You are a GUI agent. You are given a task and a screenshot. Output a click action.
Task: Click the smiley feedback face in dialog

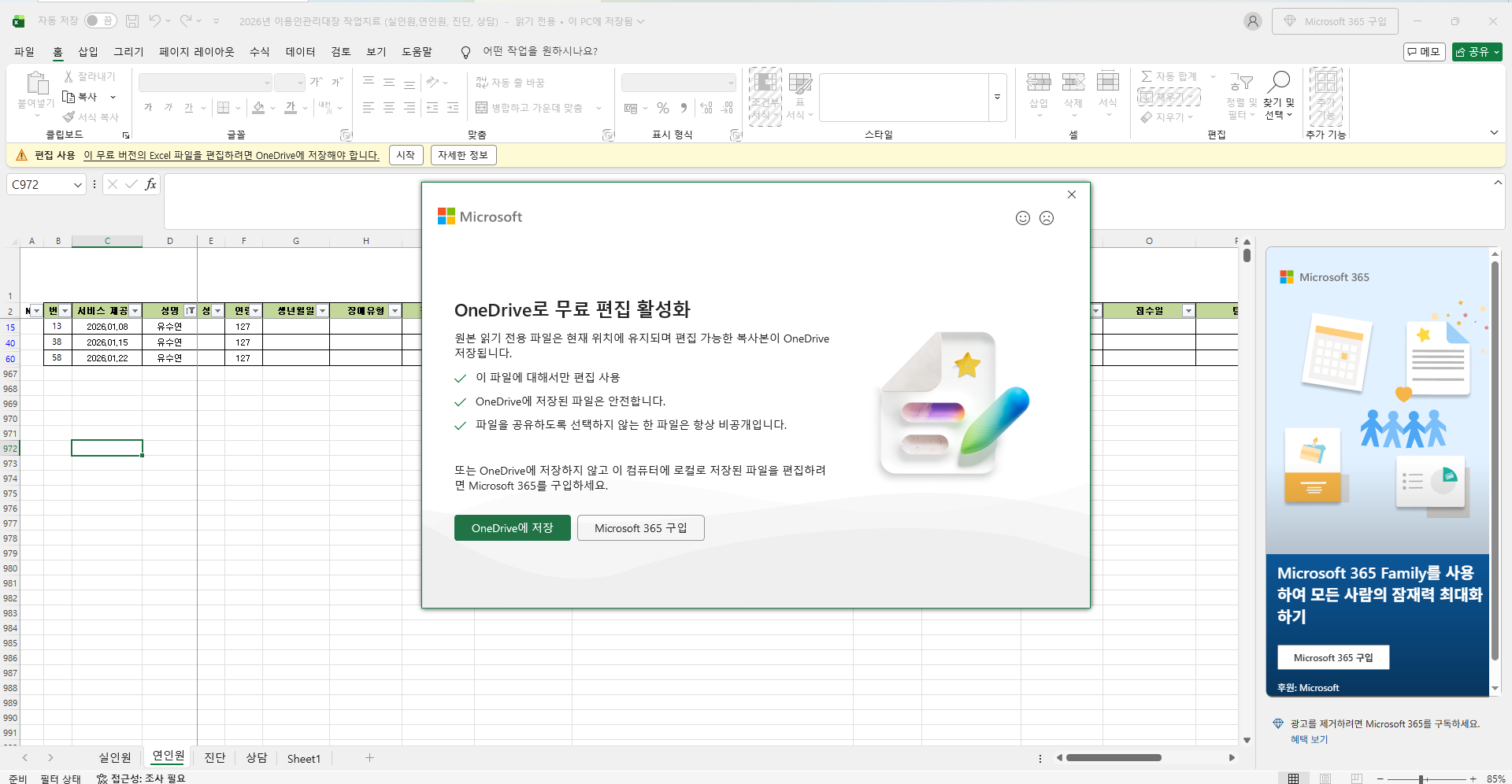pos(1022,218)
